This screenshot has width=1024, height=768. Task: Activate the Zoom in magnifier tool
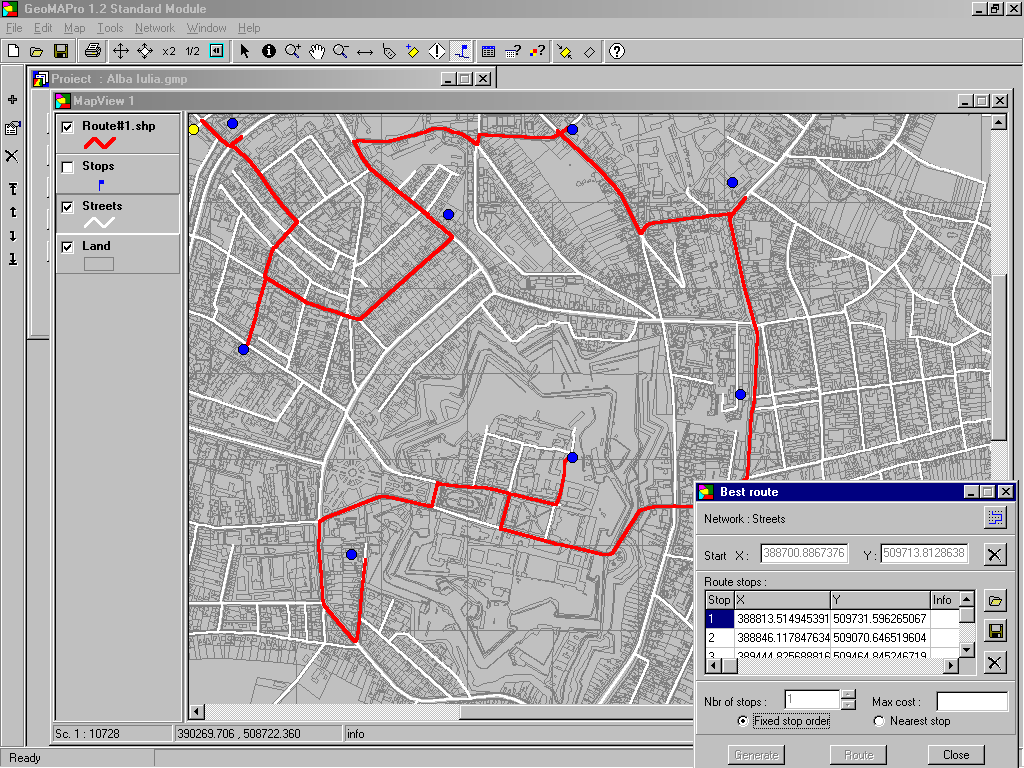tap(293, 51)
